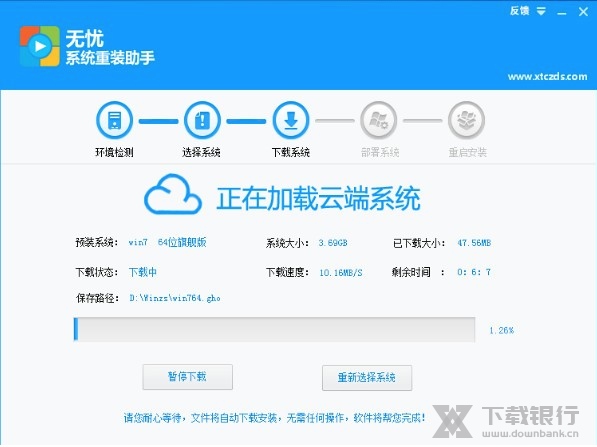
Task: Click the 重新选择系统 button
Action: click(367, 378)
